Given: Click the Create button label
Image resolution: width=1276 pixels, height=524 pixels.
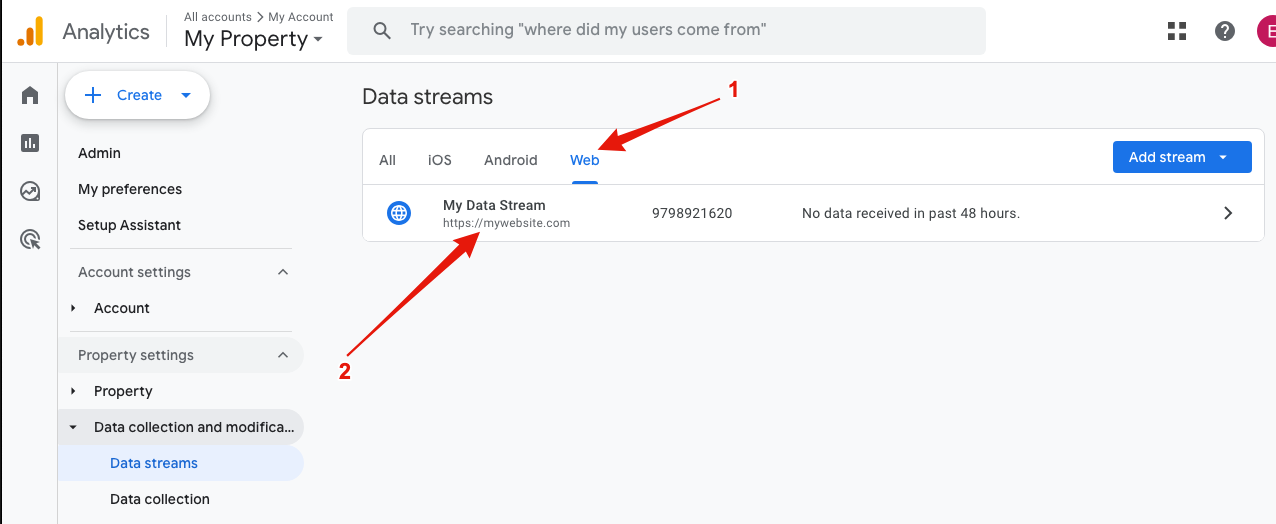Looking at the screenshot, I should tap(139, 95).
